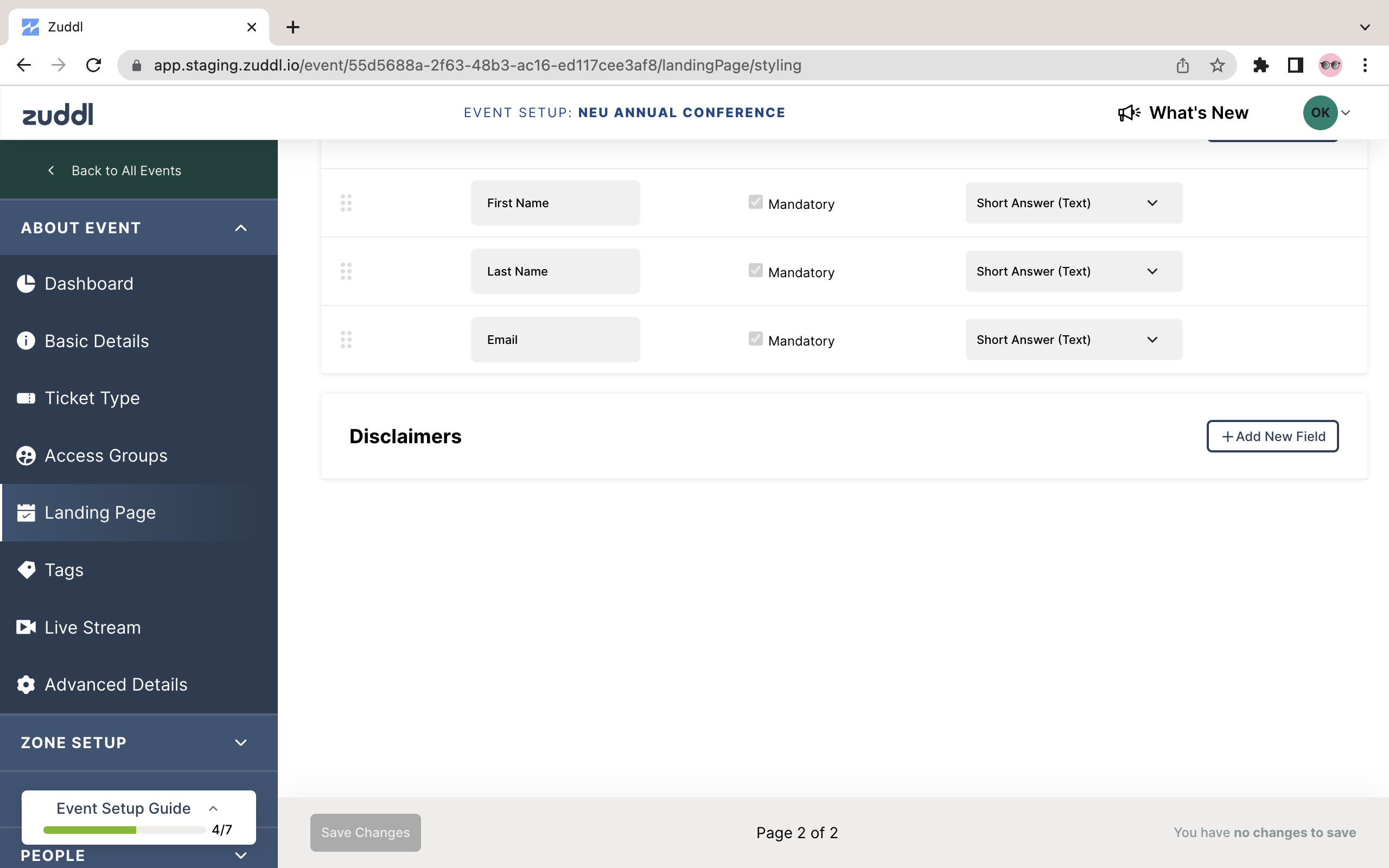Viewport: 1389px width, 868px height.
Task: Open Basic Details in sidebar
Action: [97, 341]
